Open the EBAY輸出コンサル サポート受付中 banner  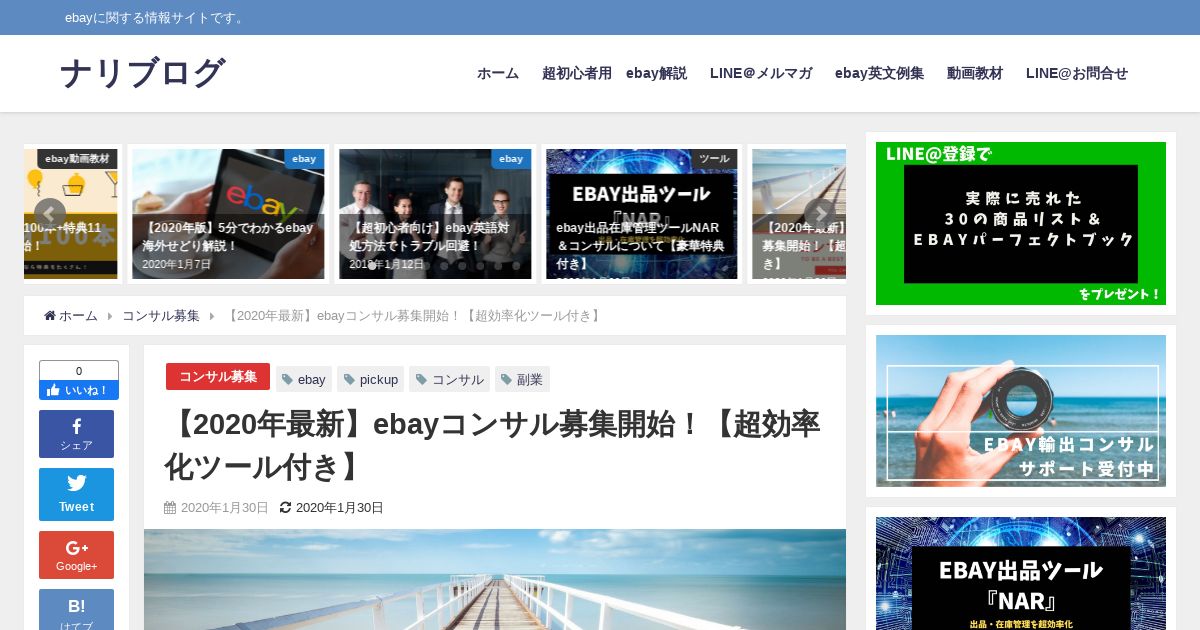pos(1021,411)
